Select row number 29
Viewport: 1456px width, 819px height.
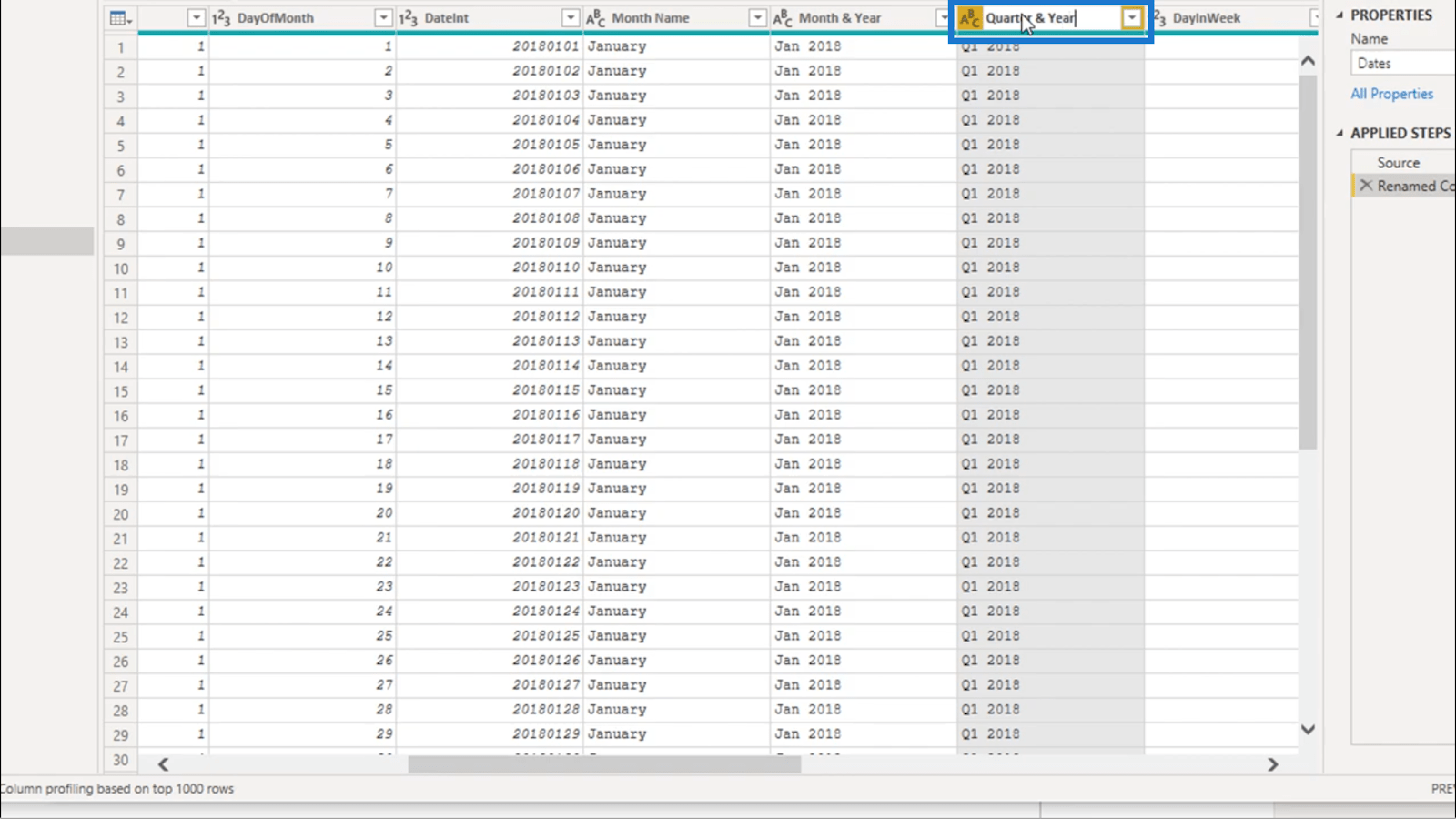point(120,735)
